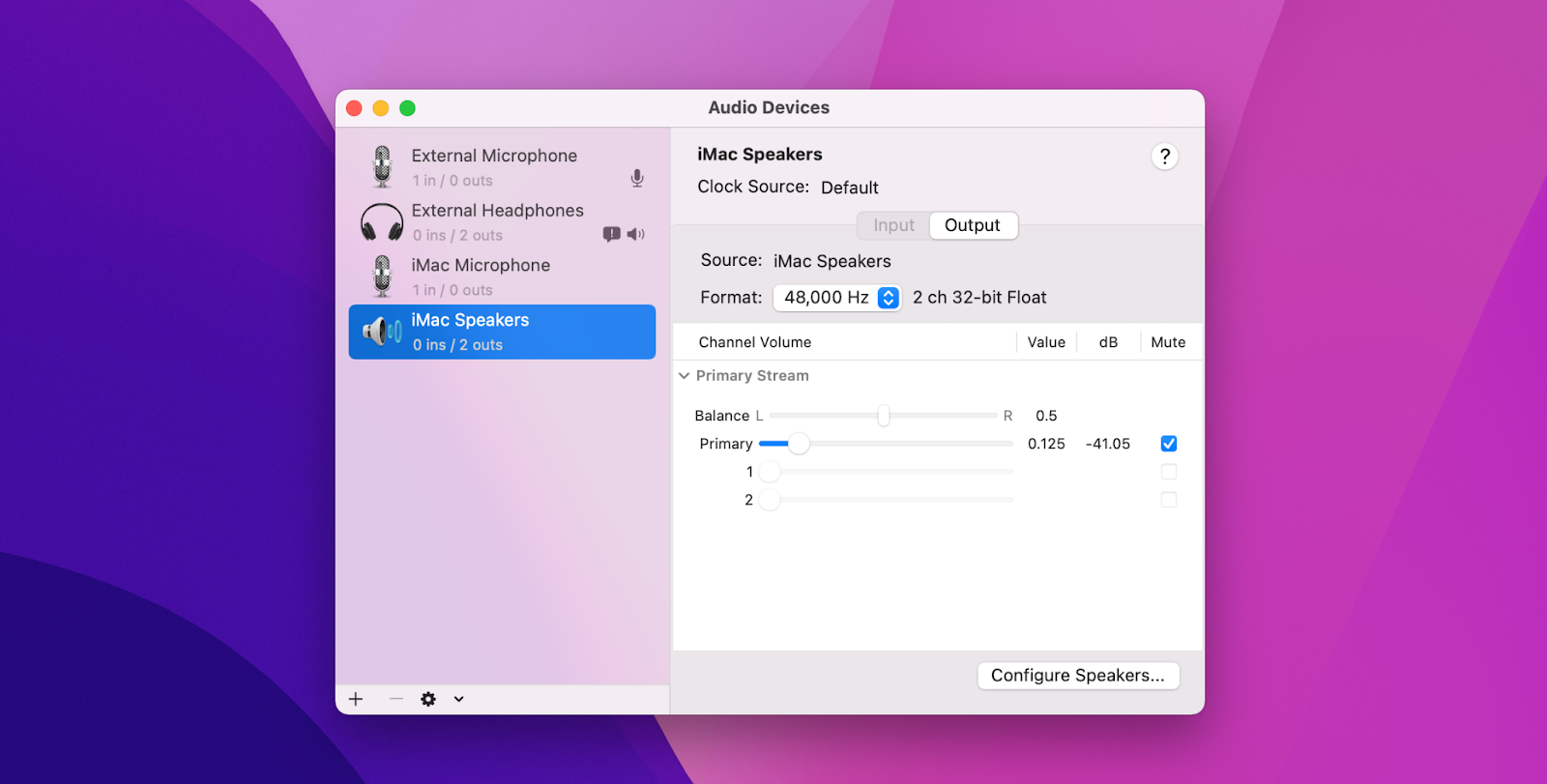Viewport: 1547px width, 784px height.
Task: Toggle the channel 2 Mute checkbox
Action: click(1169, 500)
